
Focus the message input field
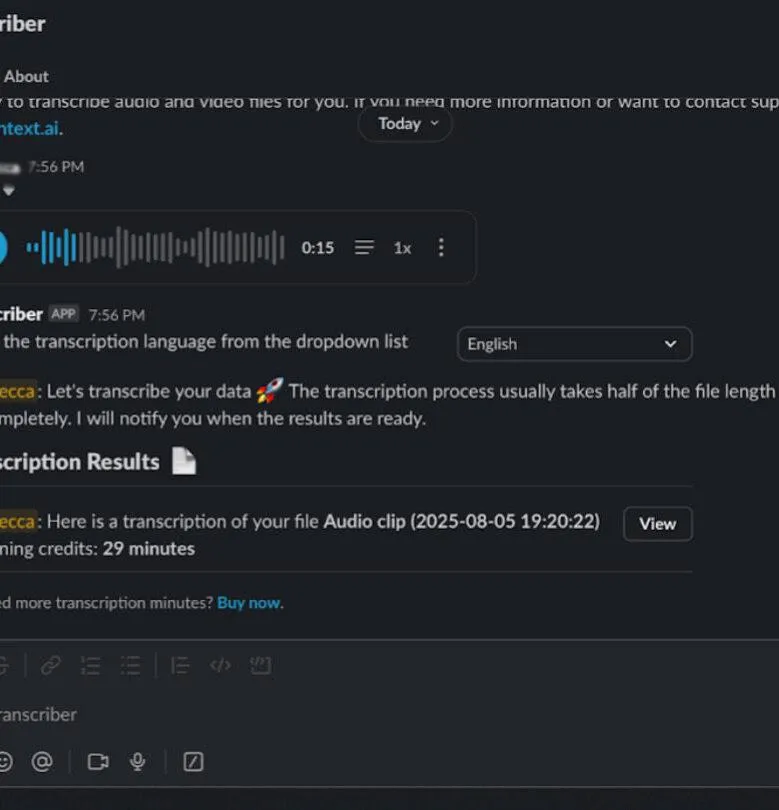coord(390,715)
